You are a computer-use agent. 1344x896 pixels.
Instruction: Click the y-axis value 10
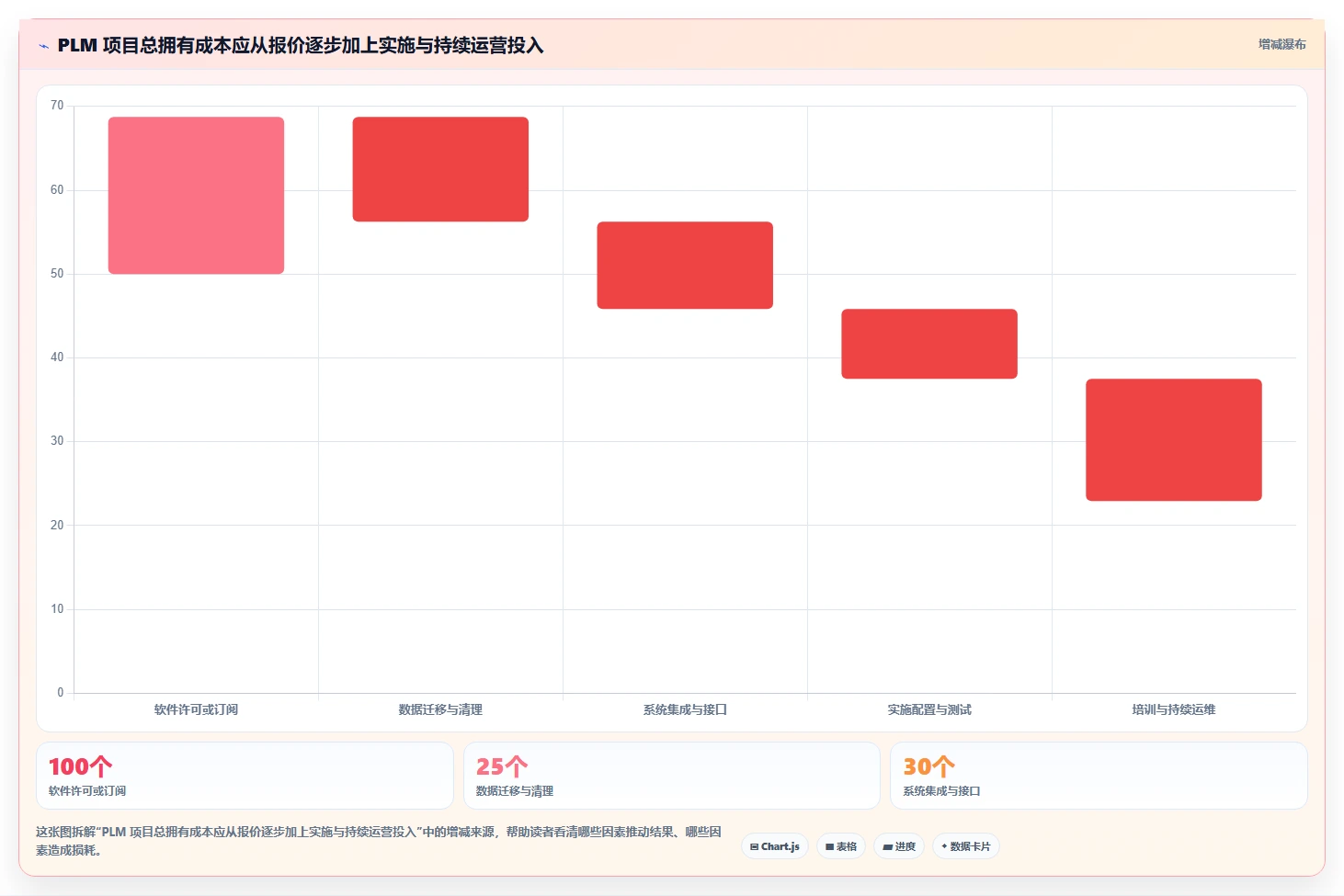coord(57,609)
